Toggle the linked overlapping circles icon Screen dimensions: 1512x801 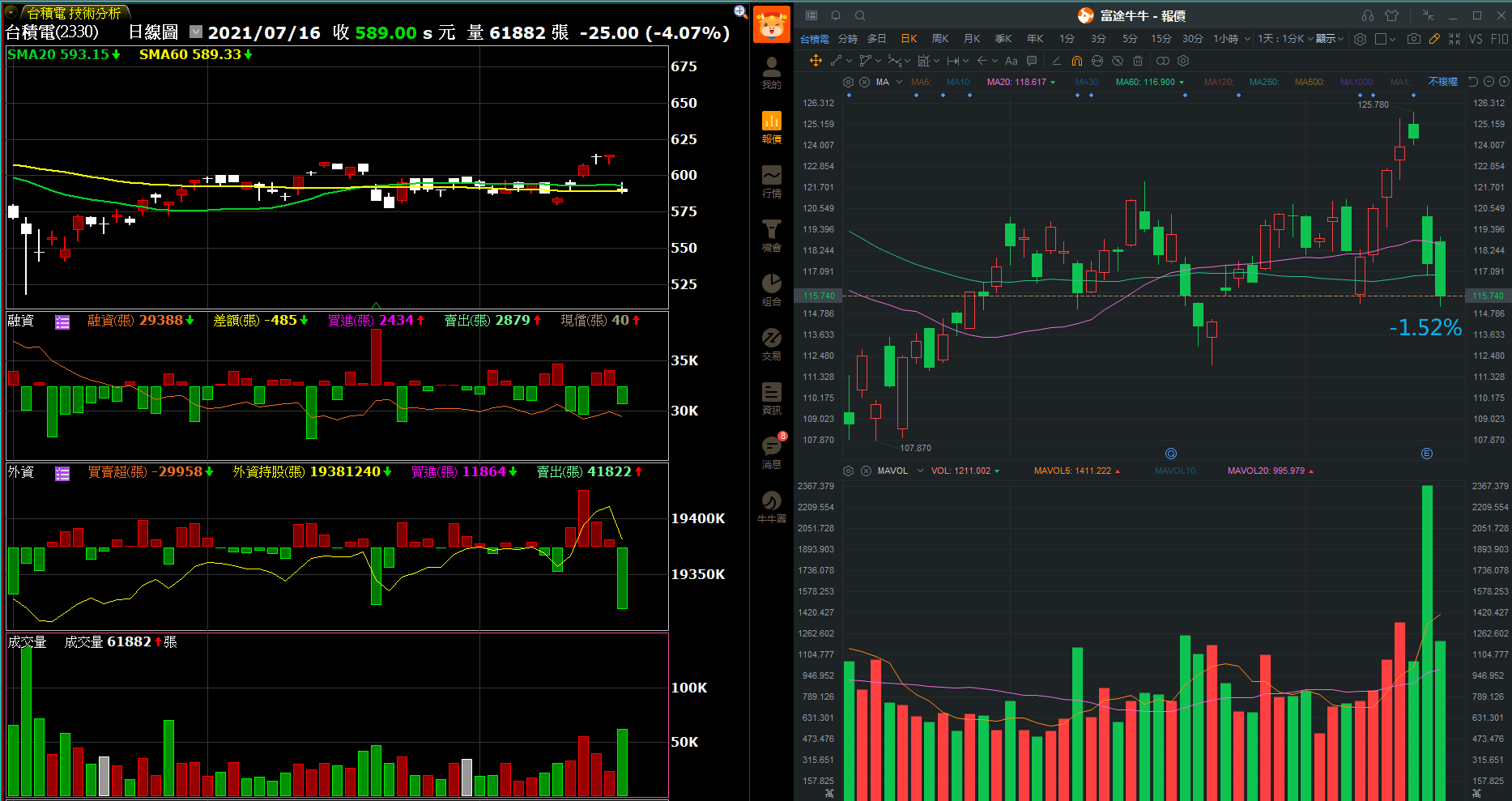[x=1162, y=61]
